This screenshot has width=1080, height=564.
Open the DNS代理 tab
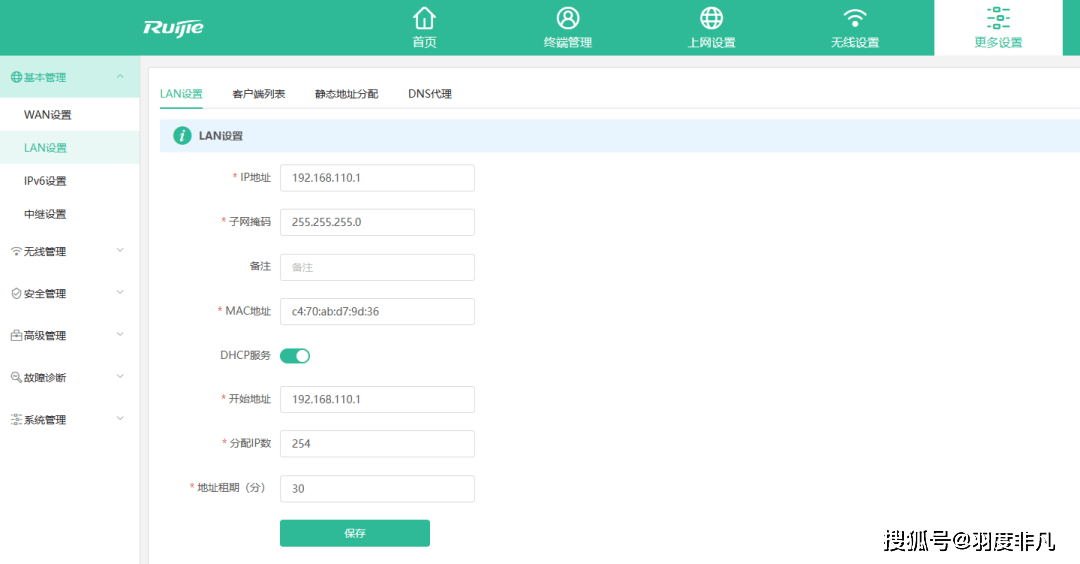click(430, 94)
